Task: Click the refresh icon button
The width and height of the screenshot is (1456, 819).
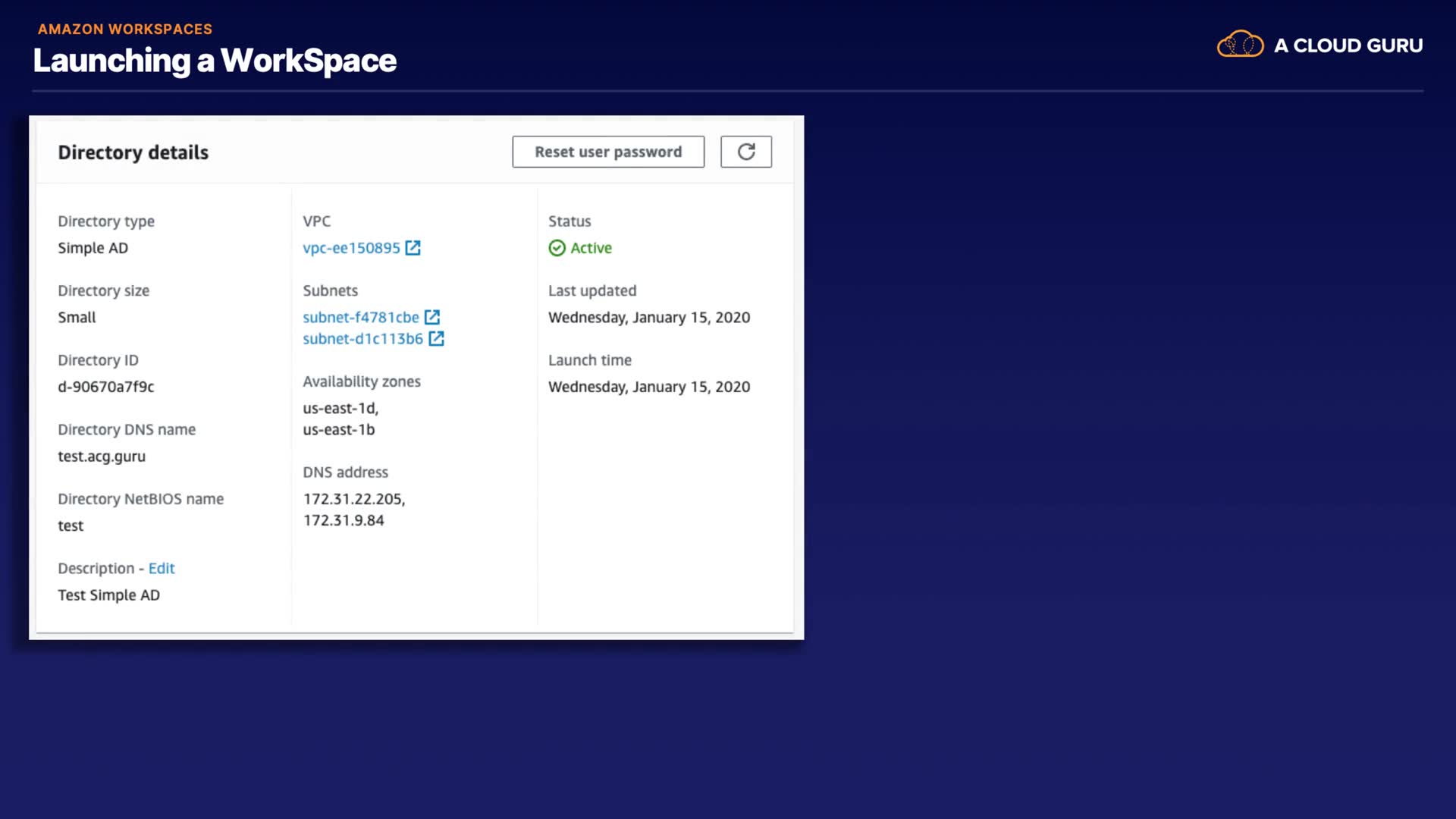Action: click(x=745, y=152)
